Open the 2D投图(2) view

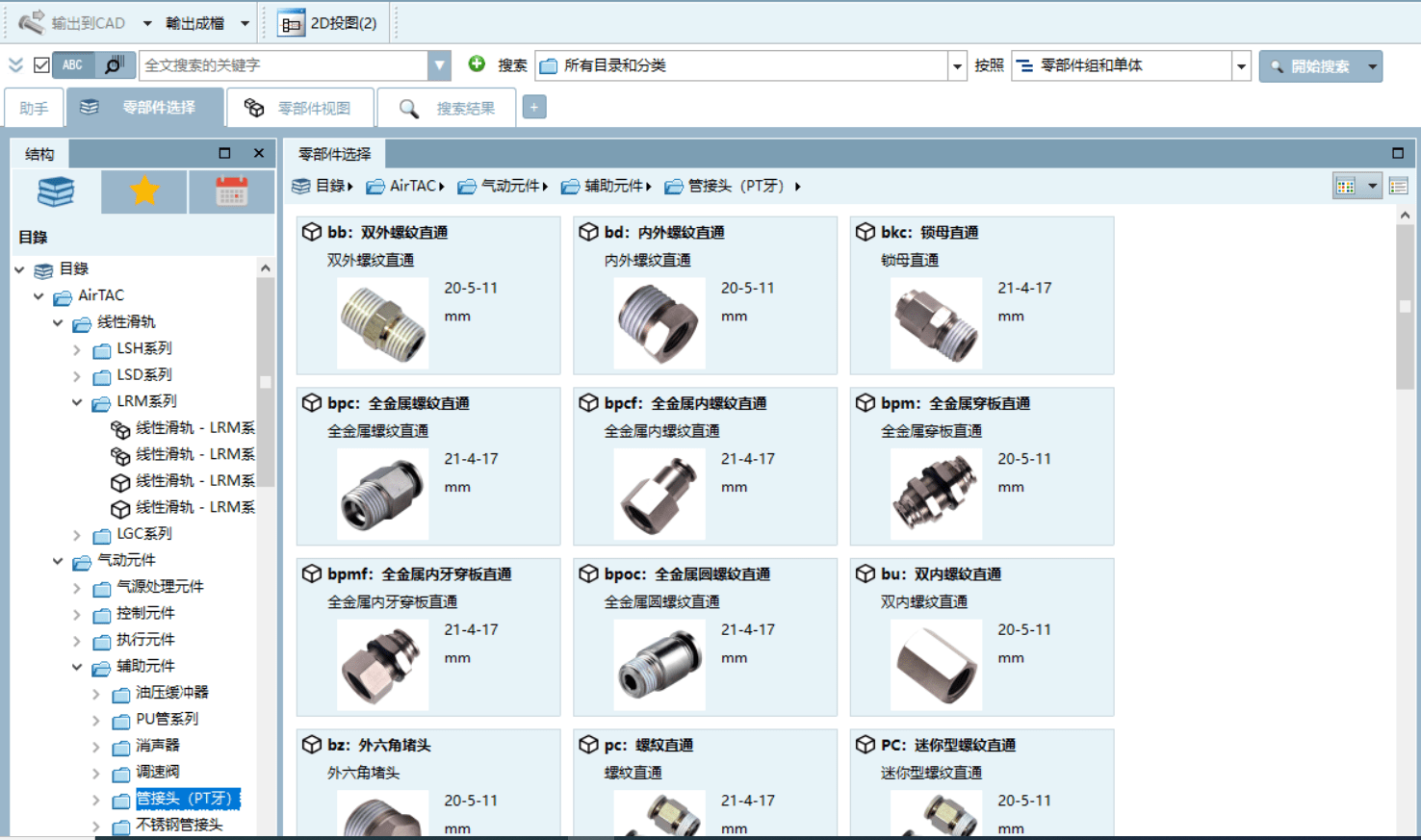[x=328, y=23]
